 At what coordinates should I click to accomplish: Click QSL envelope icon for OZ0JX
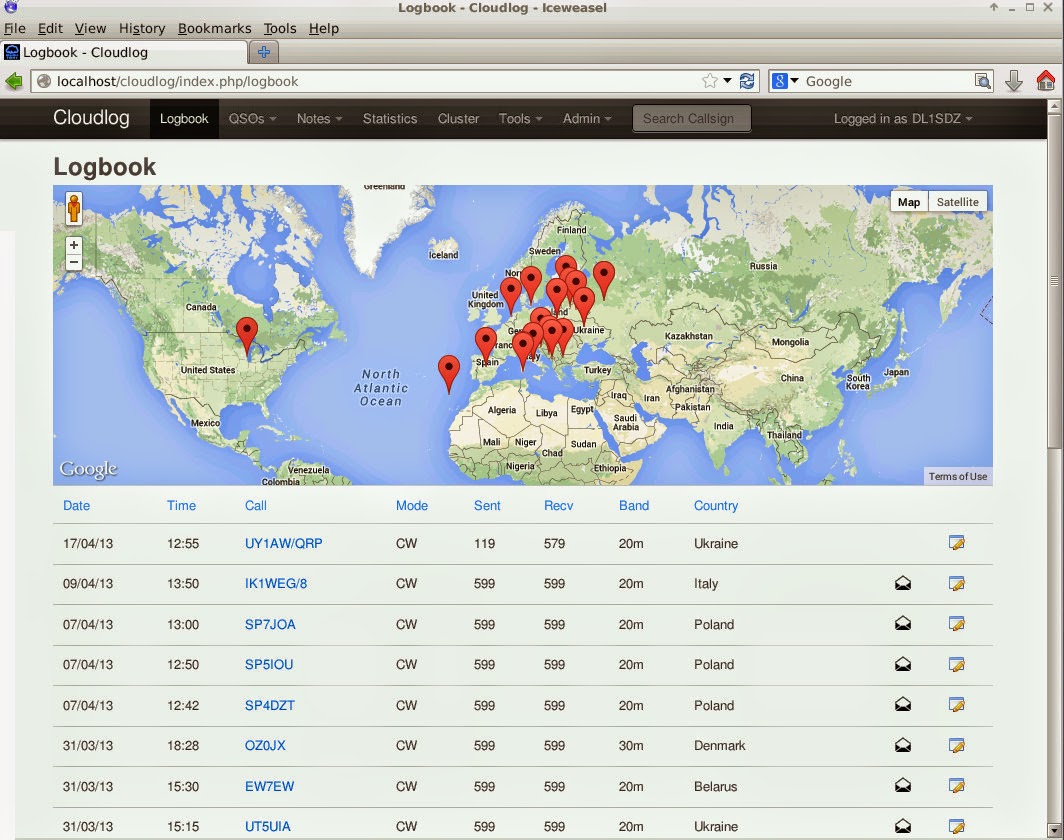(x=902, y=746)
